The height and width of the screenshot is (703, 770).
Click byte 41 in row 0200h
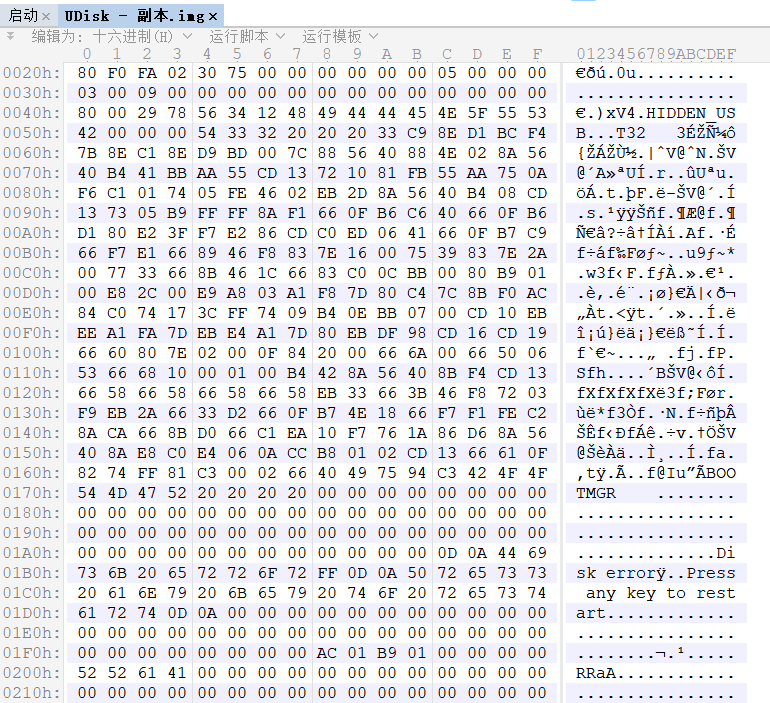(177, 673)
